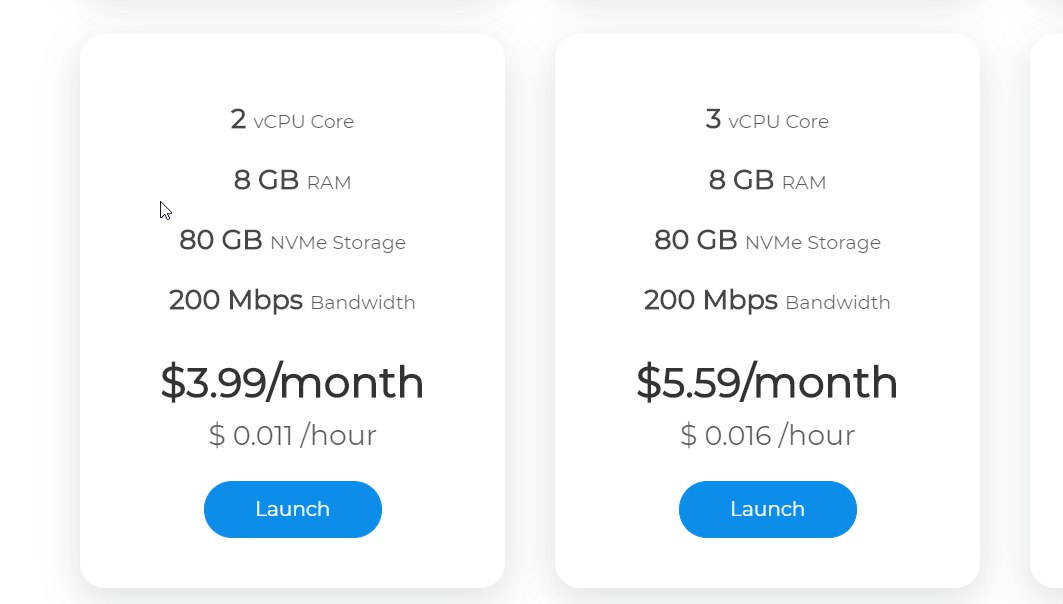Click 200 Mbps value in the 2 vCPU plan
Screen dimensions: 1063x604
[x=235, y=300]
